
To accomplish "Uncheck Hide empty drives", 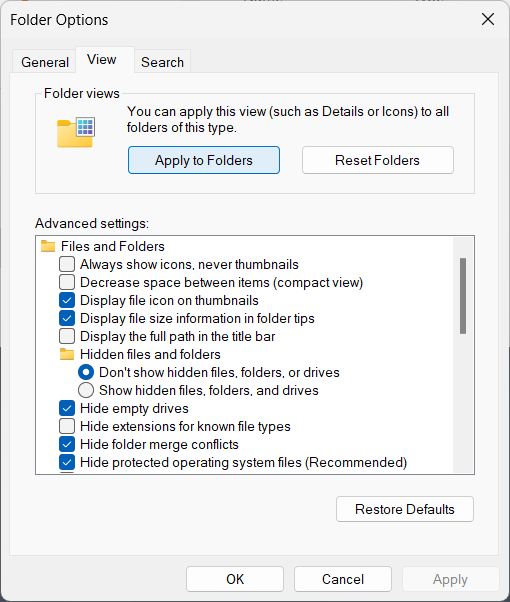I will pos(67,408).
